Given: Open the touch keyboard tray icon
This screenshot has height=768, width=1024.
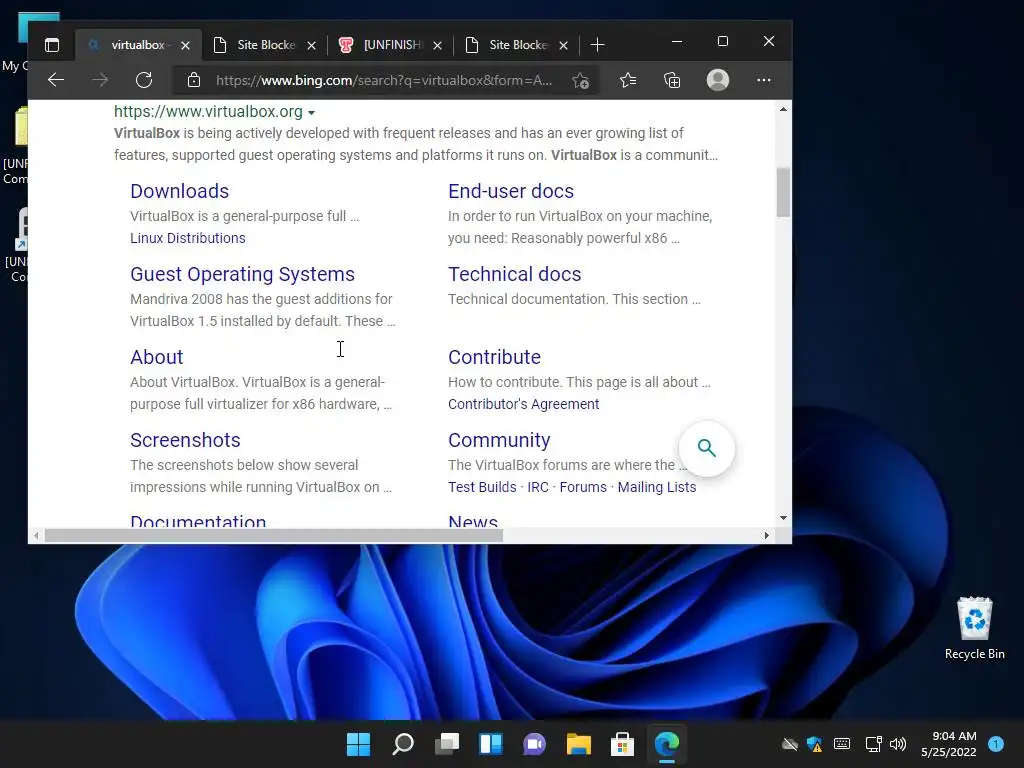Looking at the screenshot, I should (x=842, y=744).
